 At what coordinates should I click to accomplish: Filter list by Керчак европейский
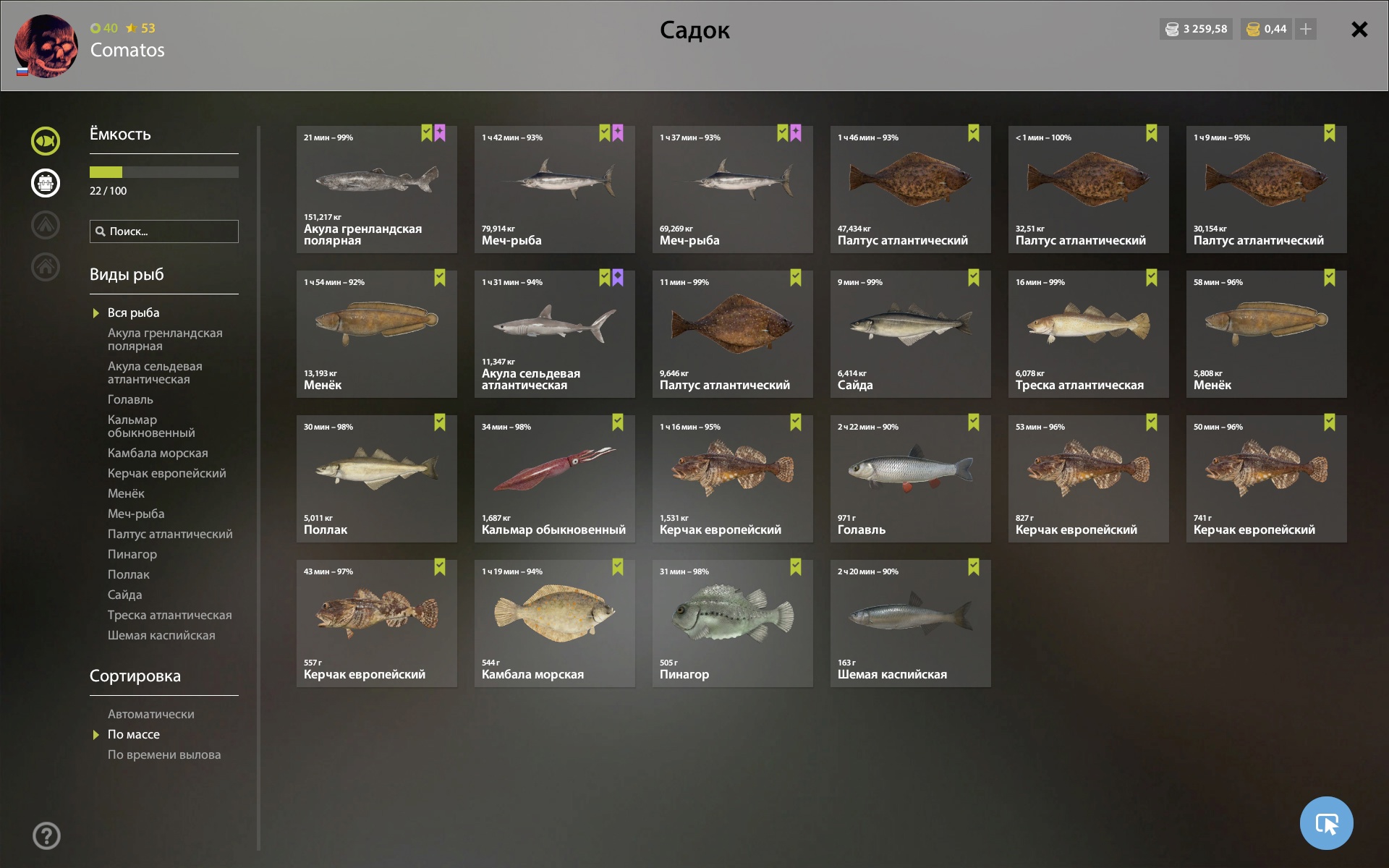tap(166, 473)
